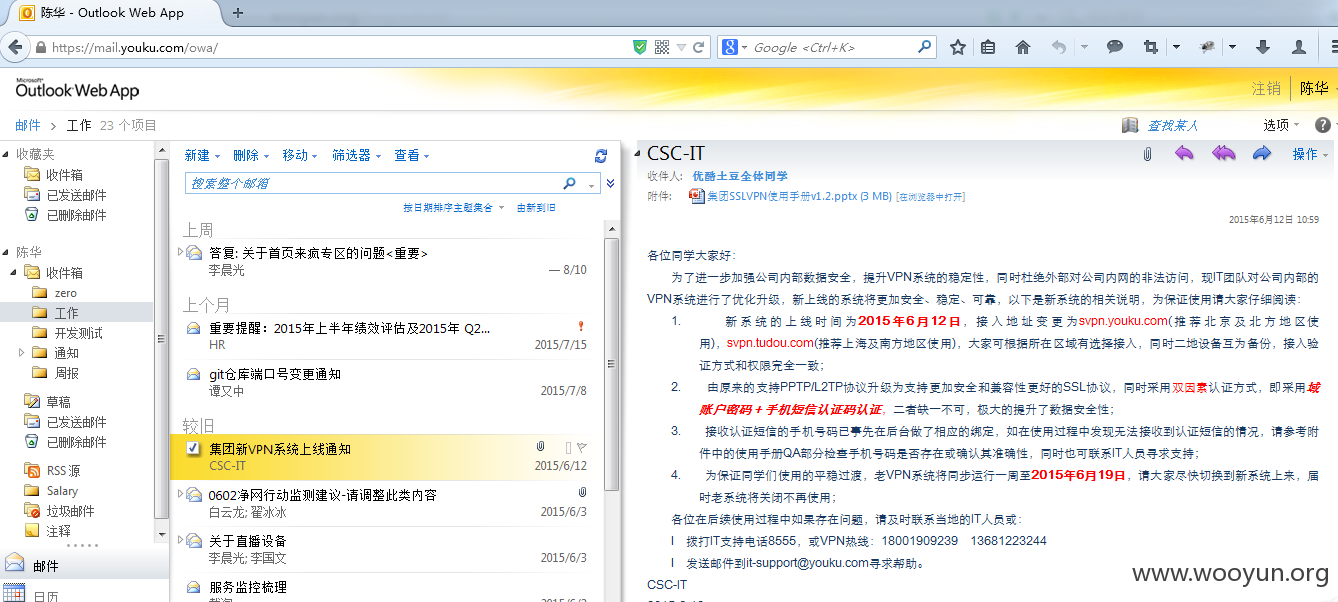Open the help question mark icon

point(1323,125)
